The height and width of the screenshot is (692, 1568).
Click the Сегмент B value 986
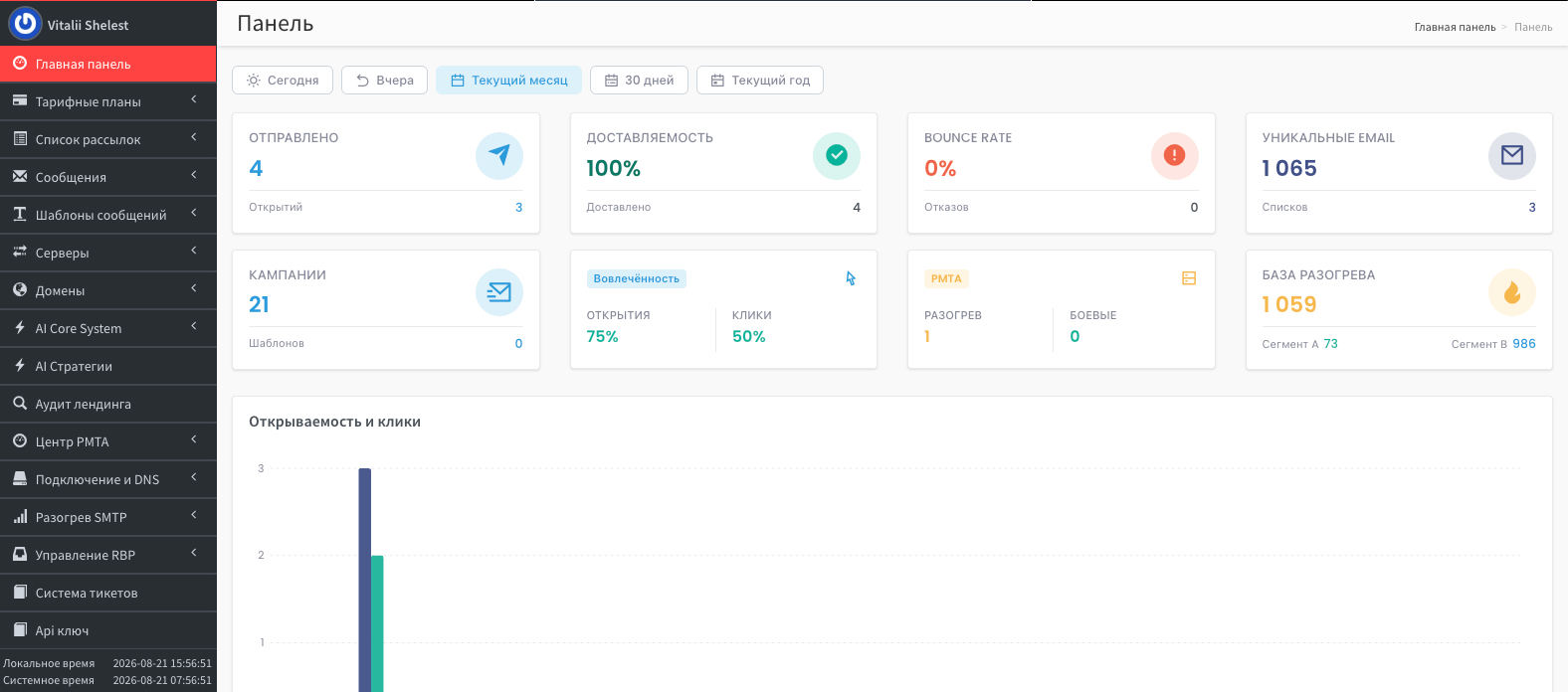(1524, 344)
